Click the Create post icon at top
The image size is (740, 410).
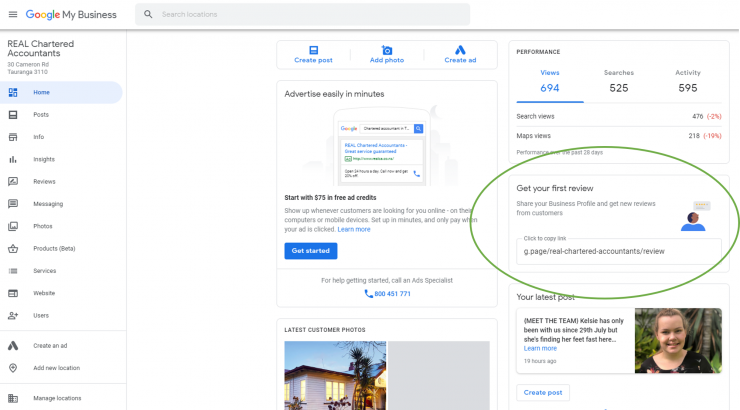(x=313, y=50)
